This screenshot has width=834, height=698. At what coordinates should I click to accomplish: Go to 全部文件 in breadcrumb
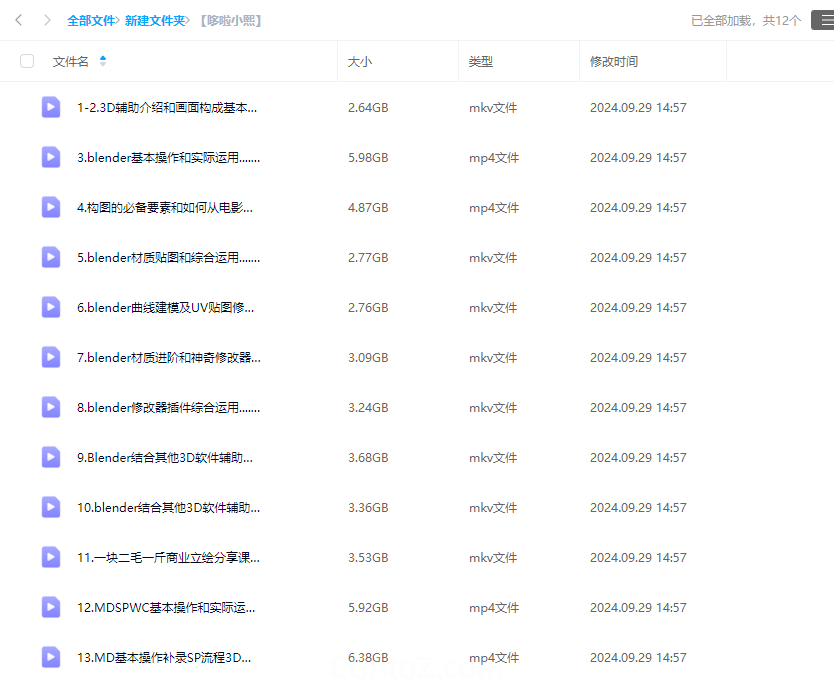91,20
